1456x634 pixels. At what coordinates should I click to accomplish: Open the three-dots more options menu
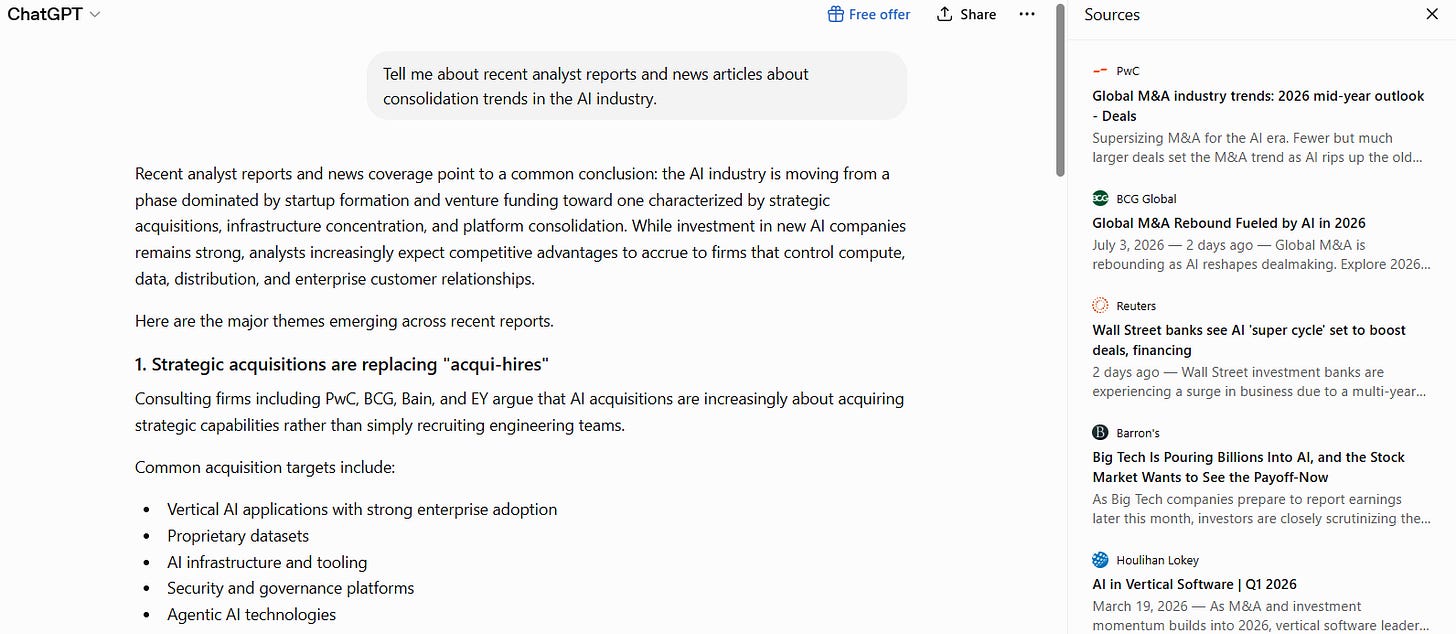pos(1027,14)
